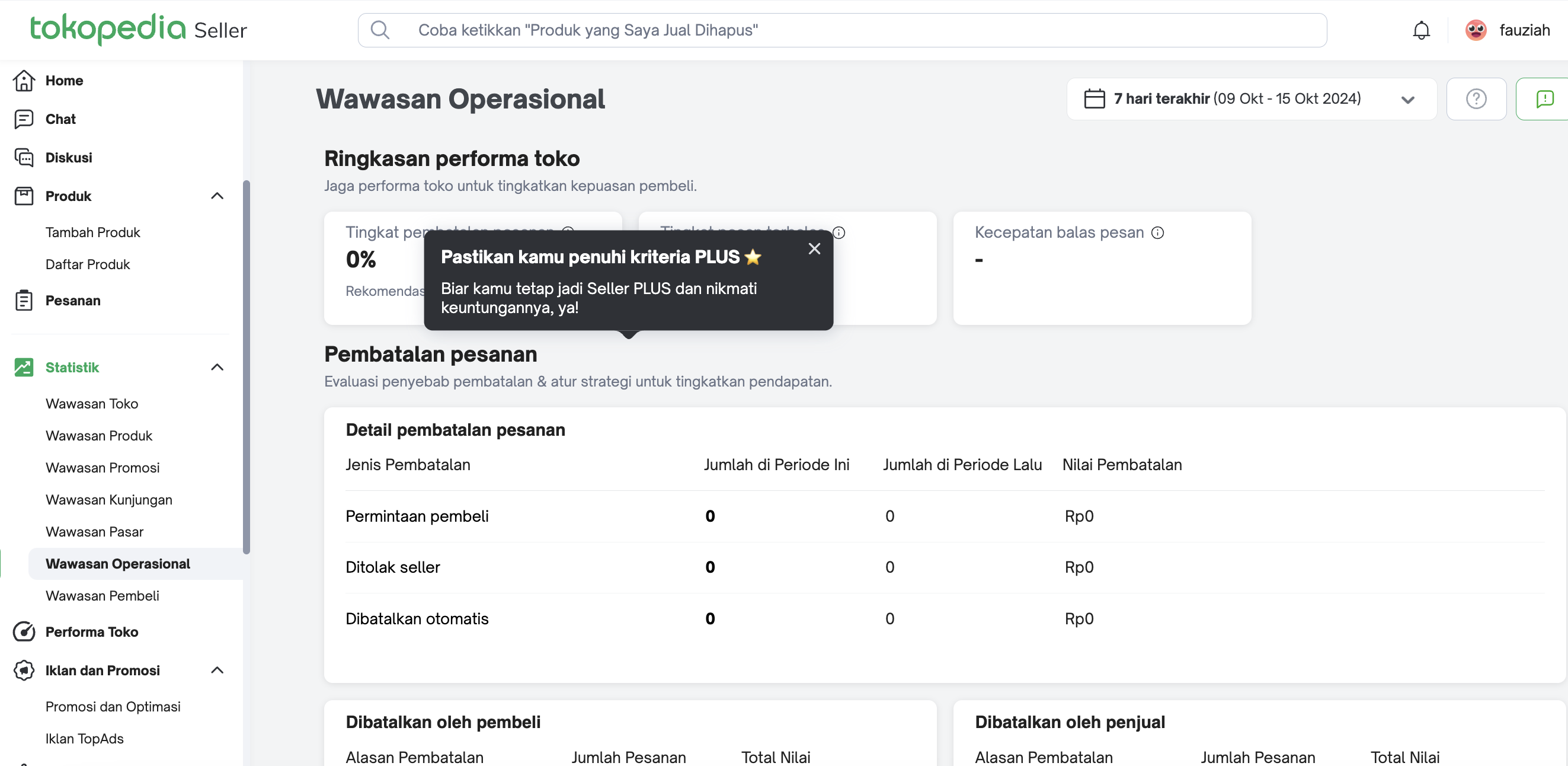Image resolution: width=1568 pixels, height=766 pixels.
Task: Click the sidebar vertical scrollbar
Action: (246, 365)
